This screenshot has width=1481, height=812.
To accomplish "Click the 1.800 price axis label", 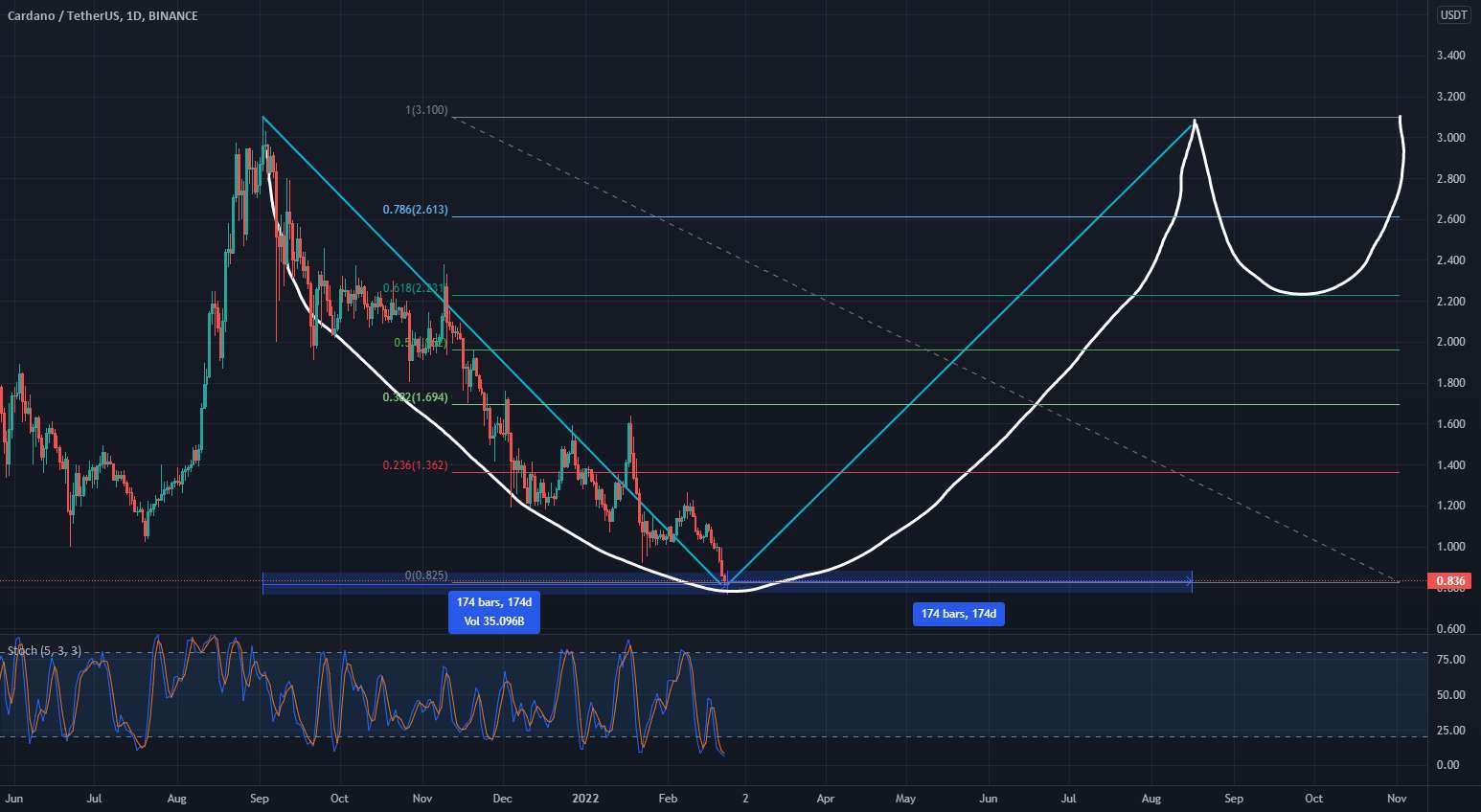I will (1450, 383).
